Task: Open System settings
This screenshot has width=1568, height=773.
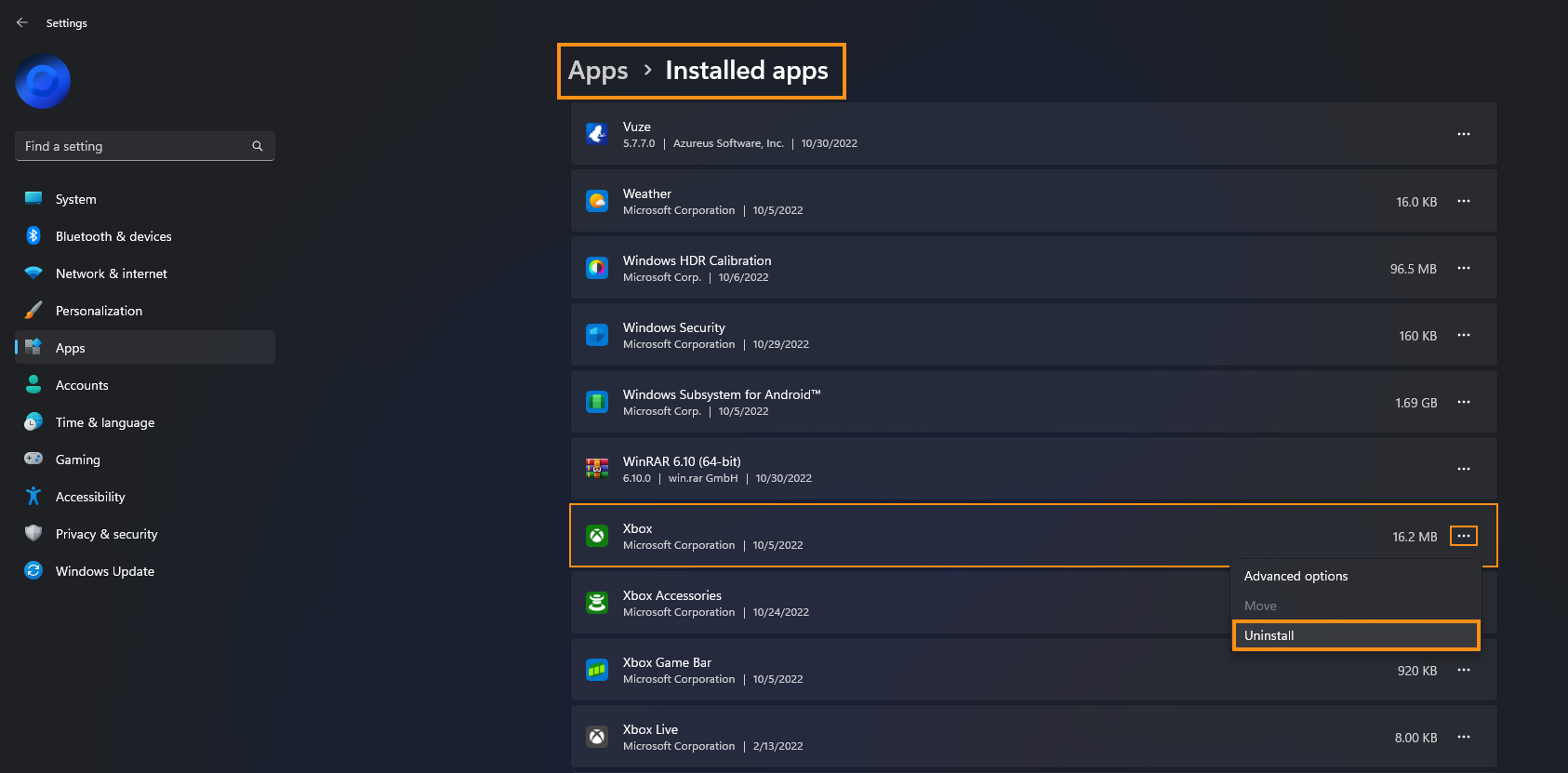Action: pyautogui.click(x=144, y=199)
